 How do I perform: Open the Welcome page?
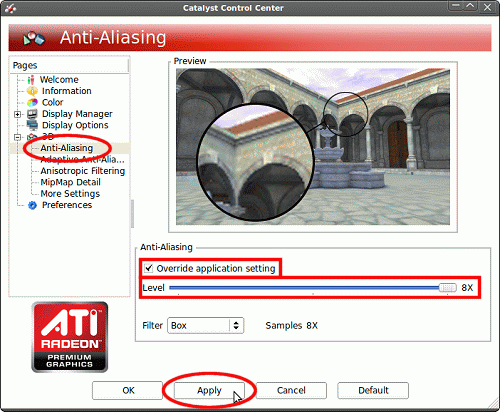coord(59,80)
